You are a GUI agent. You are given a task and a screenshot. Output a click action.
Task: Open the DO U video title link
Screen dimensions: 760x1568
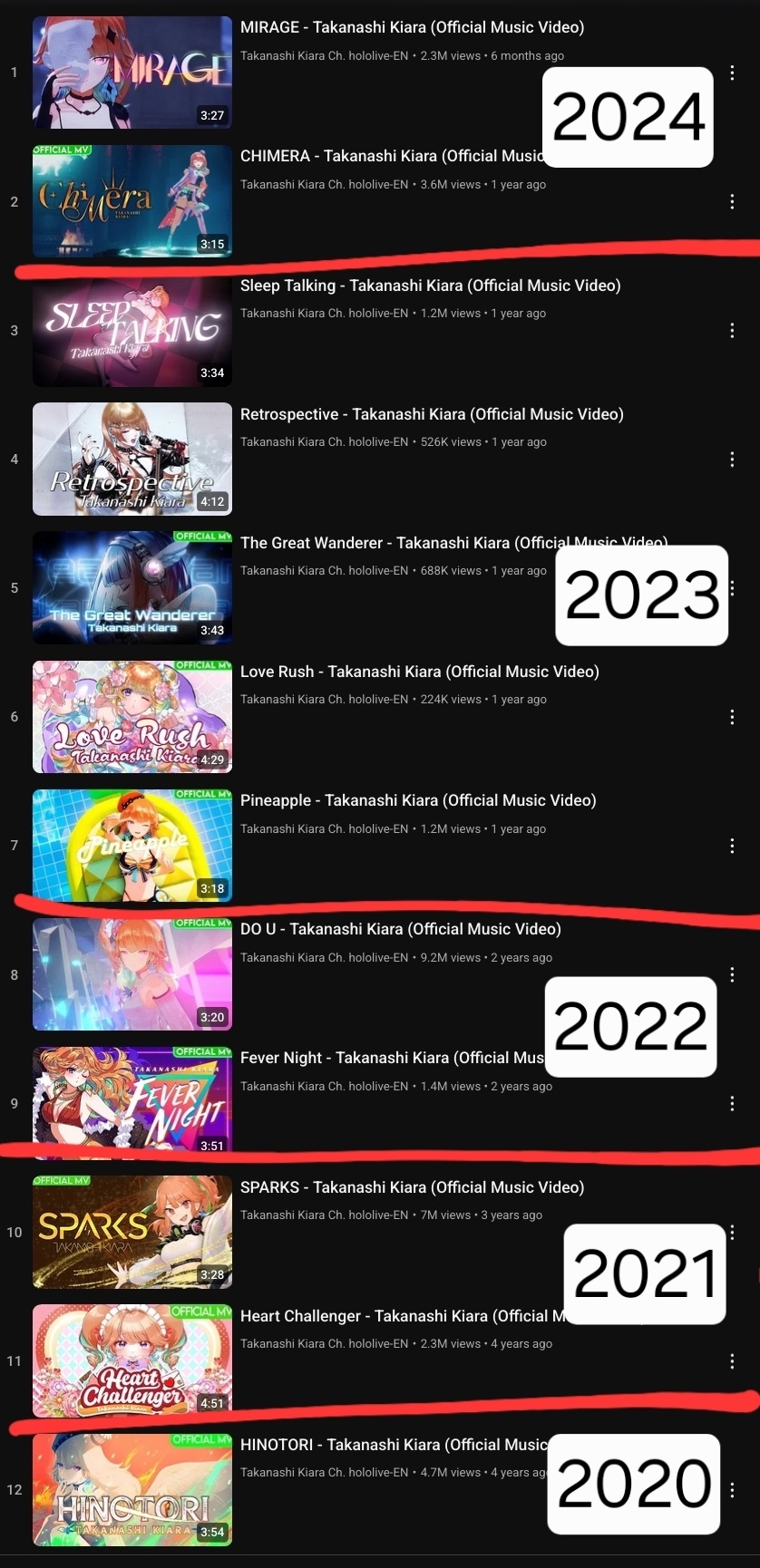401,929
